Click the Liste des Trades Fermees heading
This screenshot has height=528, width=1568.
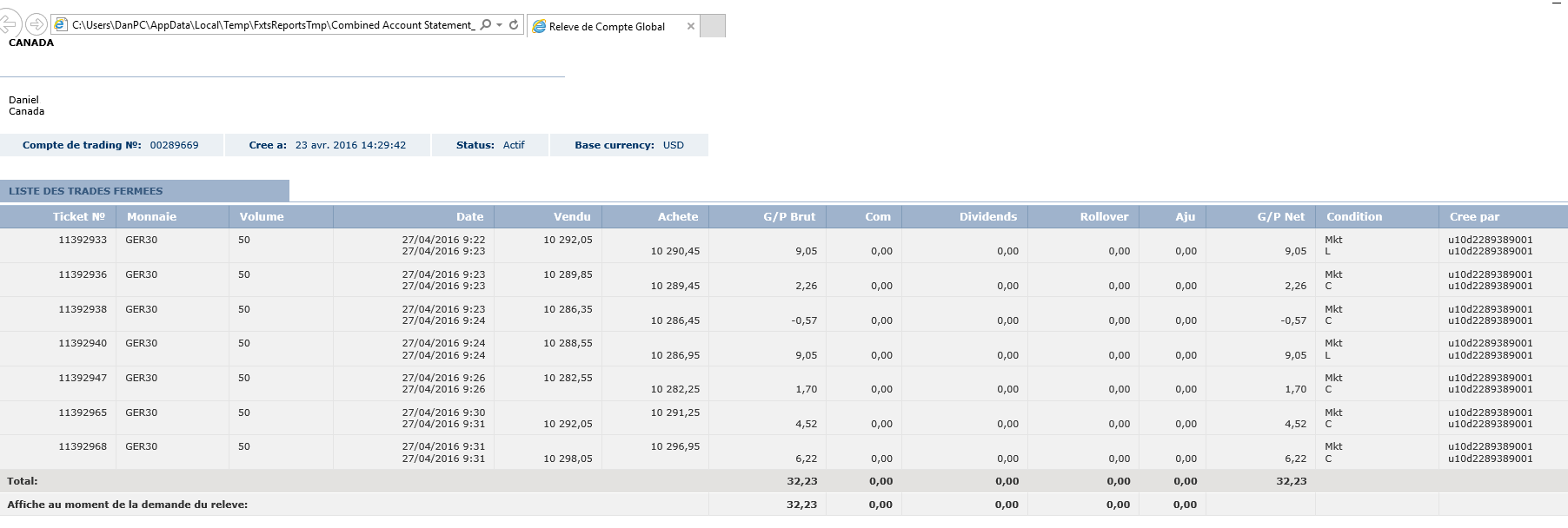tap(86, 191)
